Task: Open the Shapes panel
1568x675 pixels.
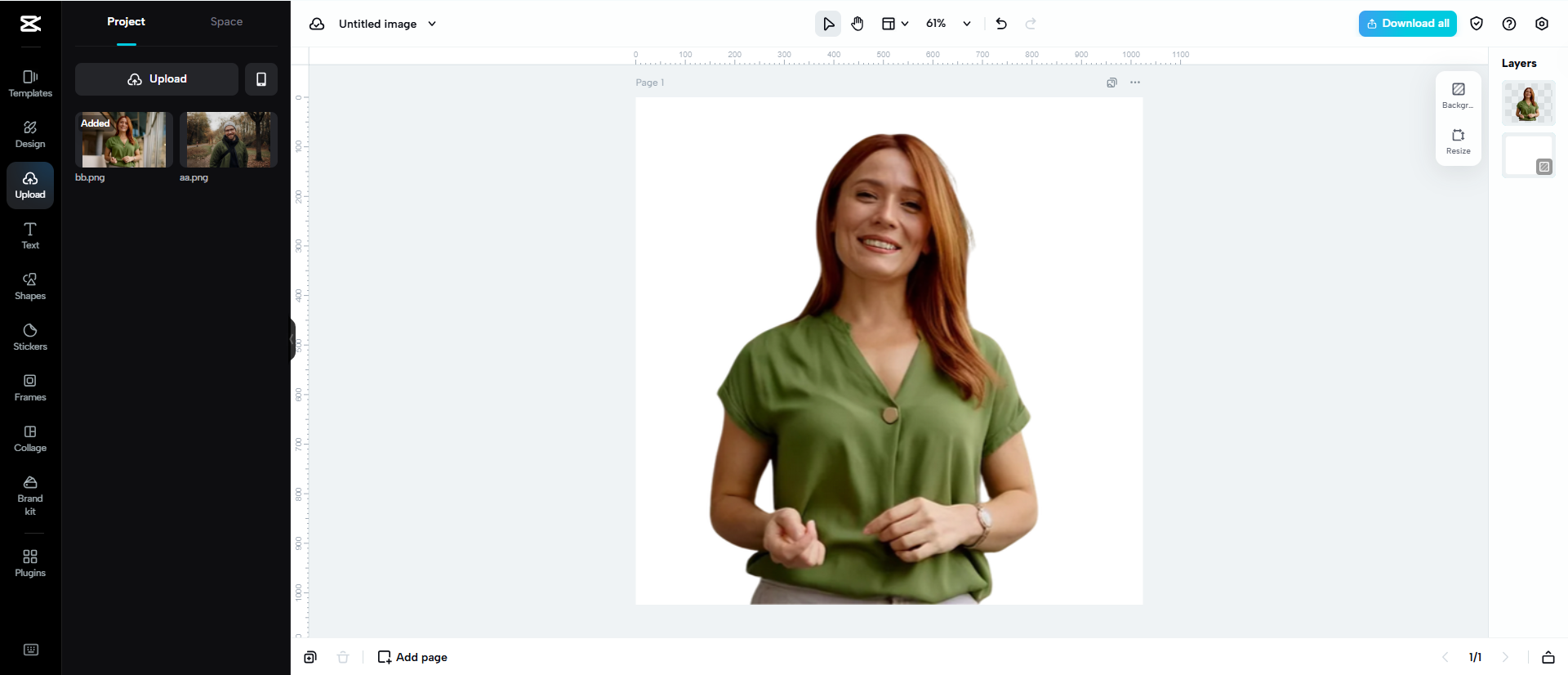Action: click(30, 287)
